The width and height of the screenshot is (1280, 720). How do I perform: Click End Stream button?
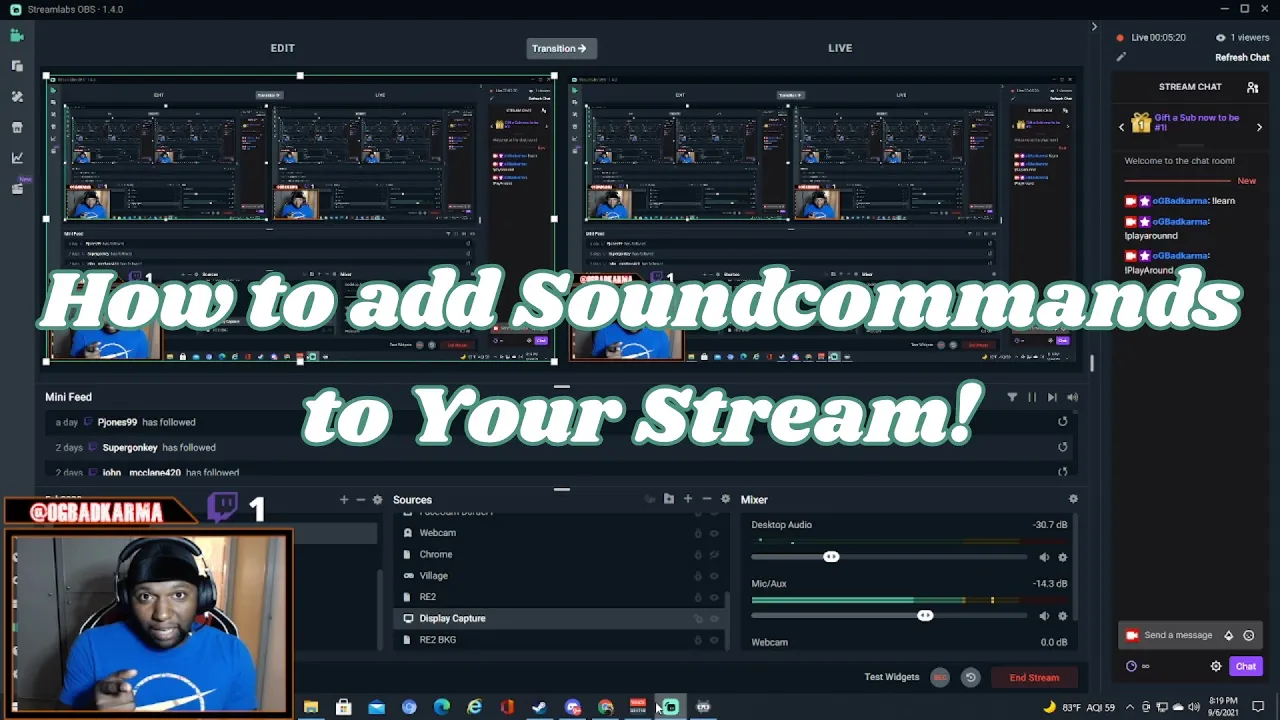click(x=1034, y=677)
